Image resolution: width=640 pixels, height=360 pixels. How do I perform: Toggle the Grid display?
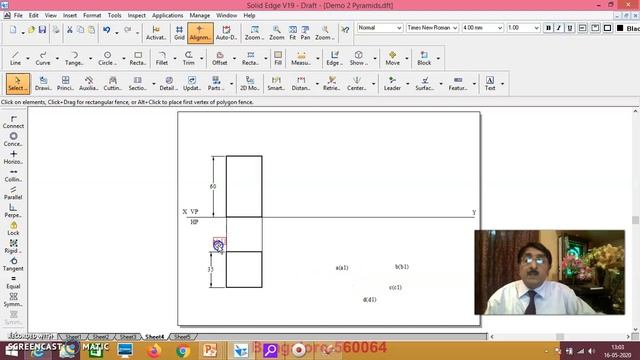point(179,33)
